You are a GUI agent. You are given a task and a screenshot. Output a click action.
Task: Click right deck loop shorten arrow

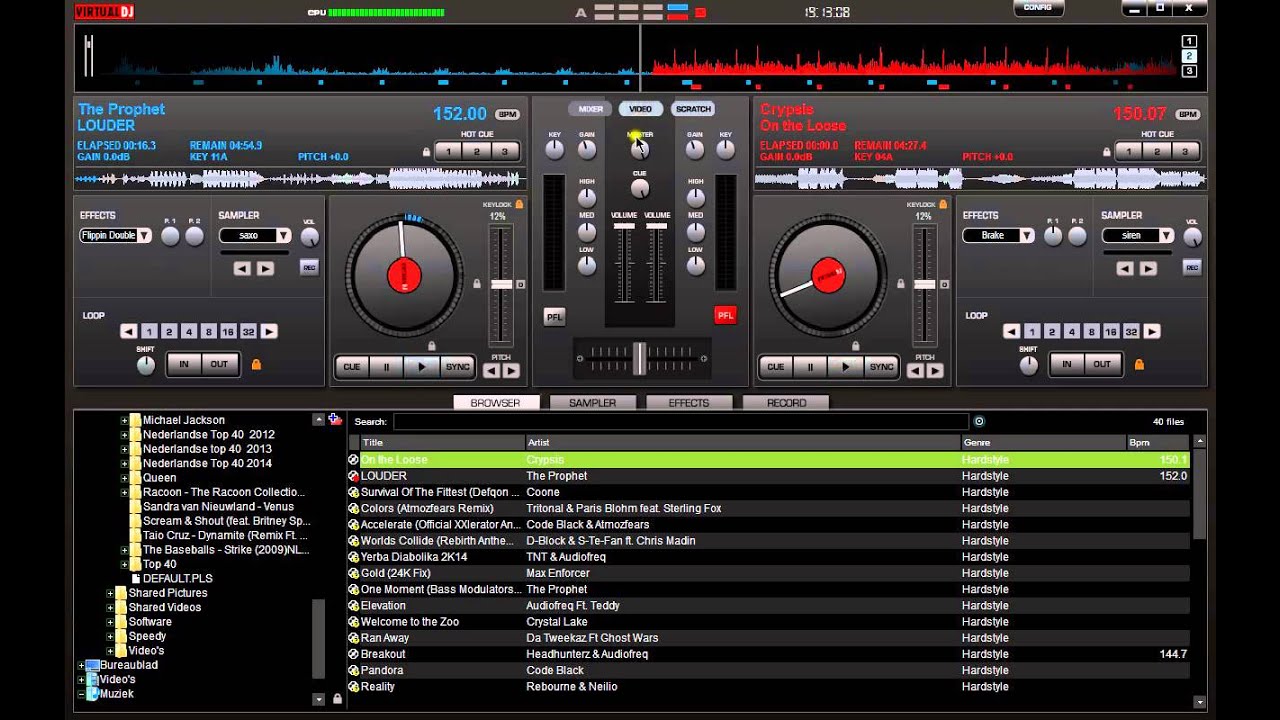(1011, 331)
